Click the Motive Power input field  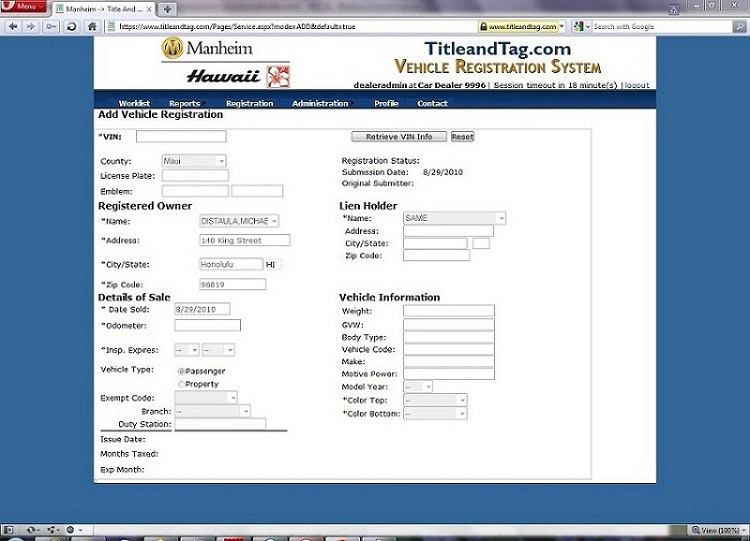tap(449, 374)
